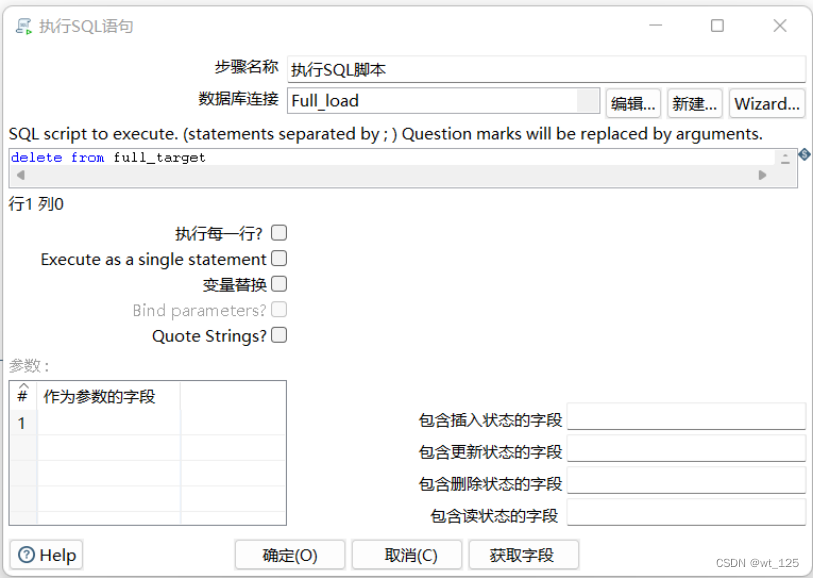Enable the 变量替换 checkbox
Screen dimensions: 814x578
click(x=278, y=284)
